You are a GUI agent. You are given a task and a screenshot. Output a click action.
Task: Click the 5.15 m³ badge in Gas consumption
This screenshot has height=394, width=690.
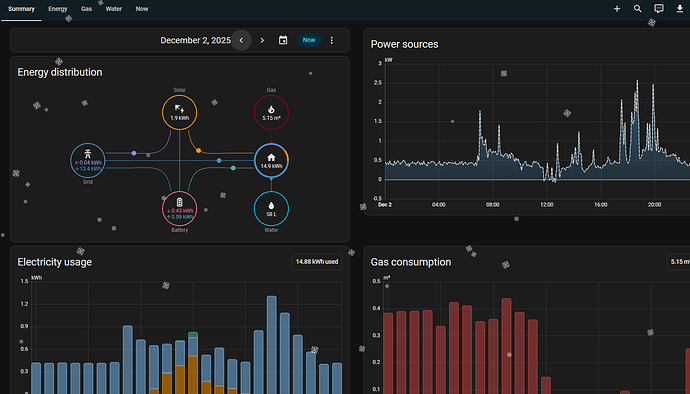tap(679, 261)
